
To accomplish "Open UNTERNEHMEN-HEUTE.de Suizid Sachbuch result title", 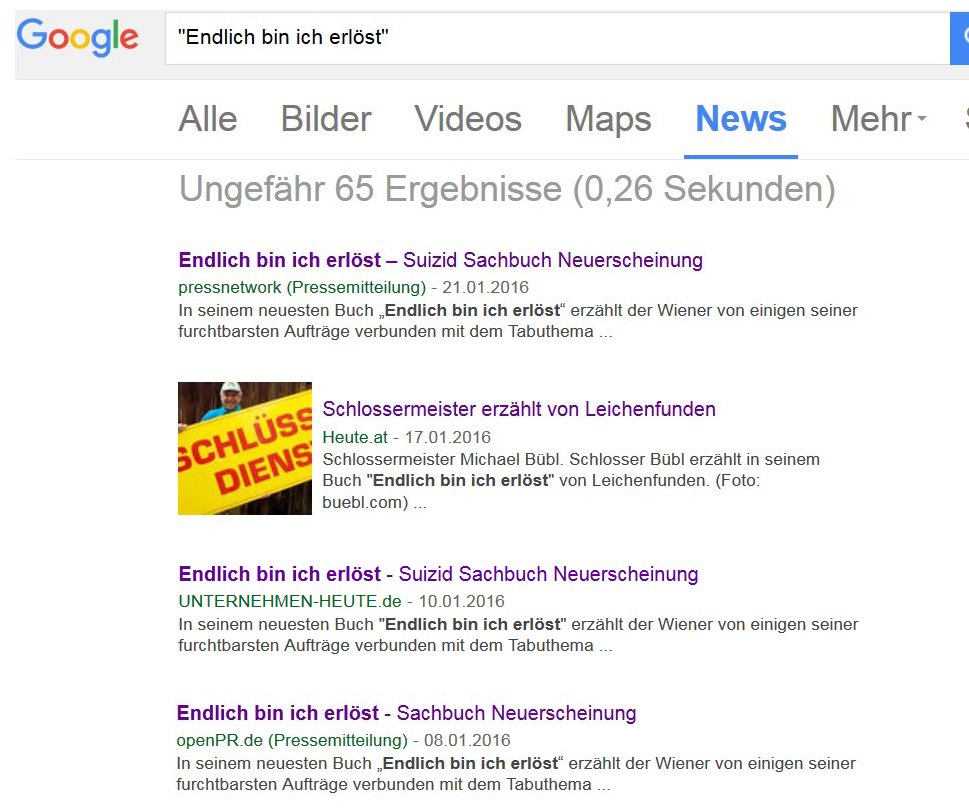I will tap(438, 574).
